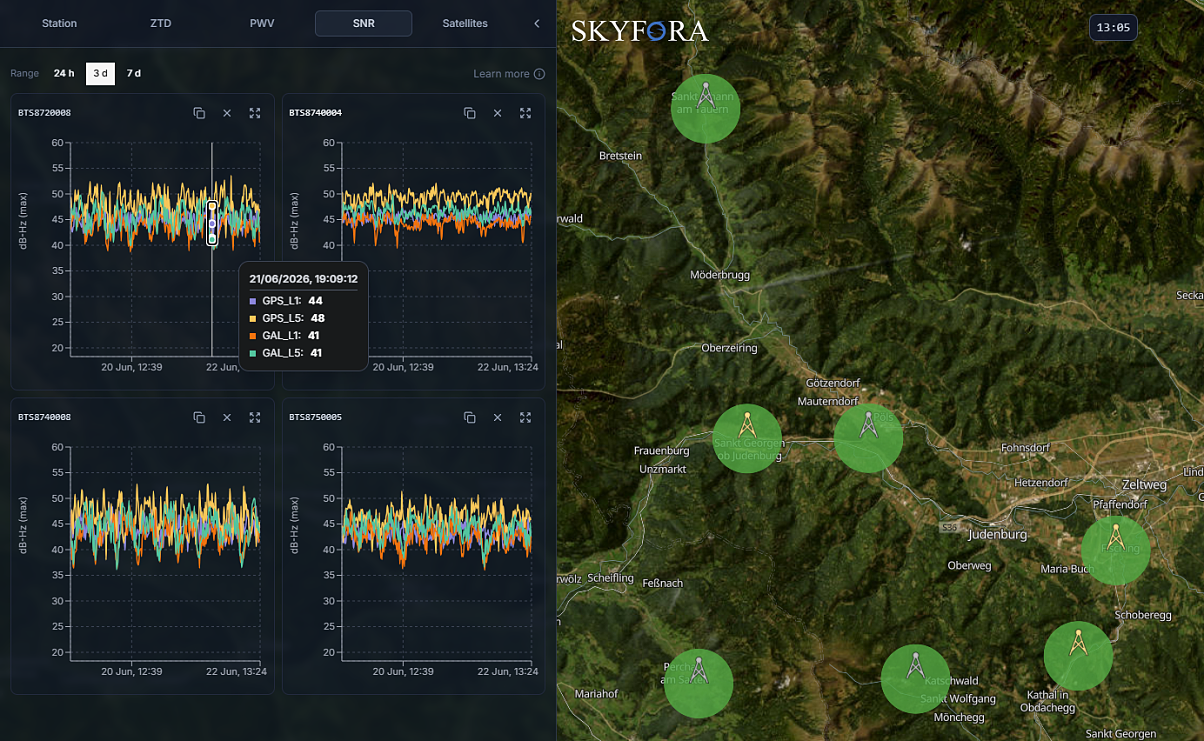The width and height of the screenshot is (1204, 741).
Task: Expand BTS8740008 chart to fullscreen
Action: 255,417
